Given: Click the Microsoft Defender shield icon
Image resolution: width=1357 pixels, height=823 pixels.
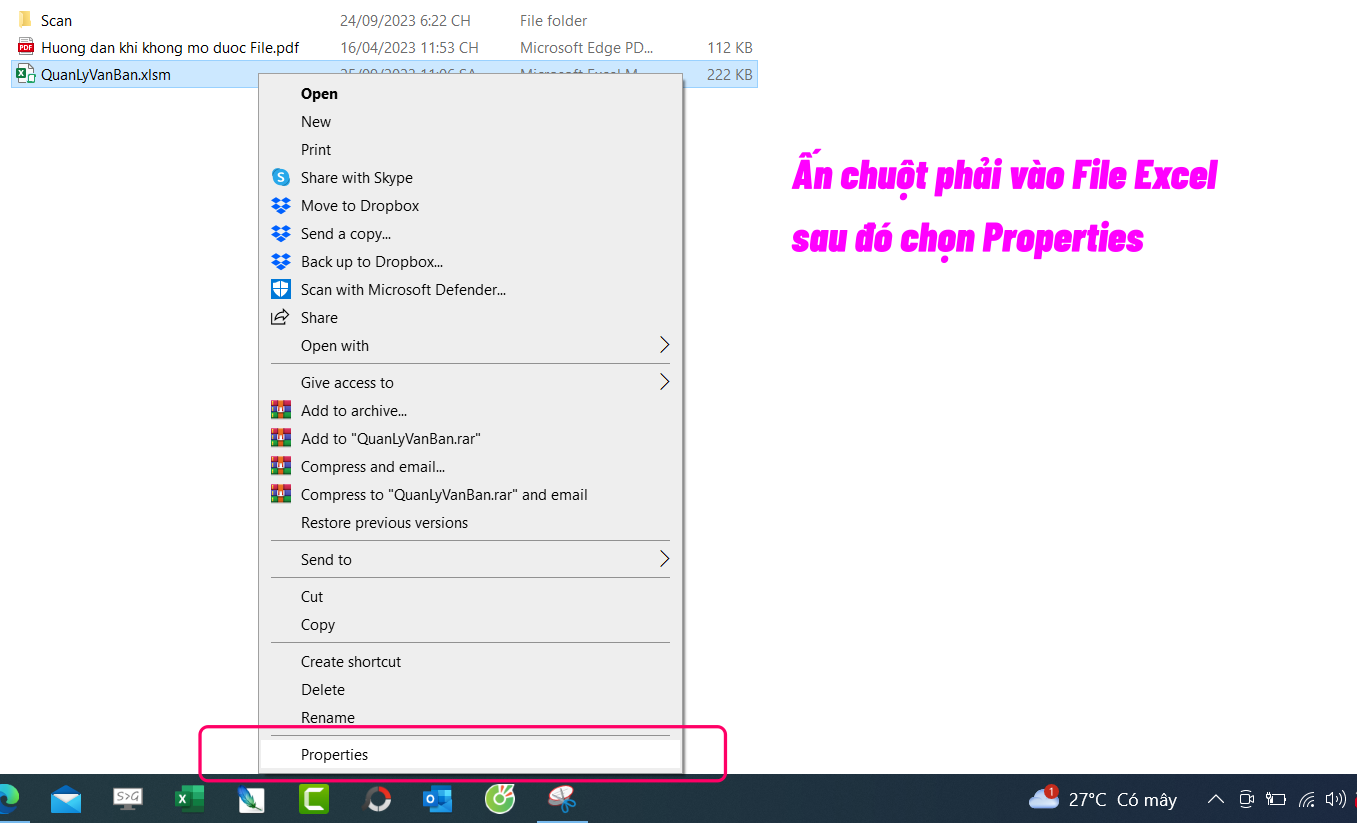Looking at the screenshot, I should 281,289.
